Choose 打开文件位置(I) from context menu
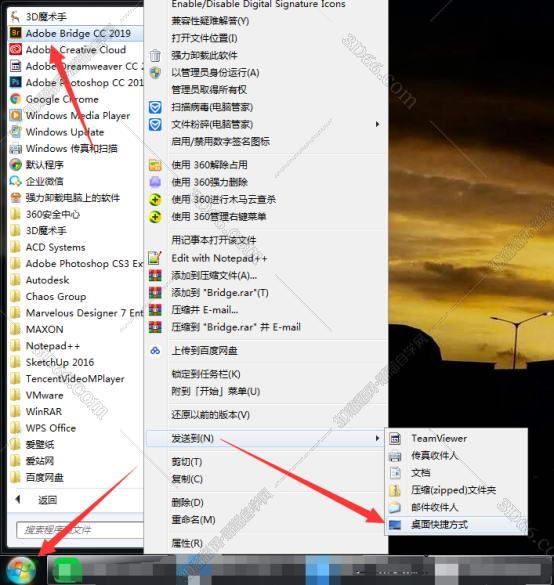554x585 pixels. (x=204, y=38)
